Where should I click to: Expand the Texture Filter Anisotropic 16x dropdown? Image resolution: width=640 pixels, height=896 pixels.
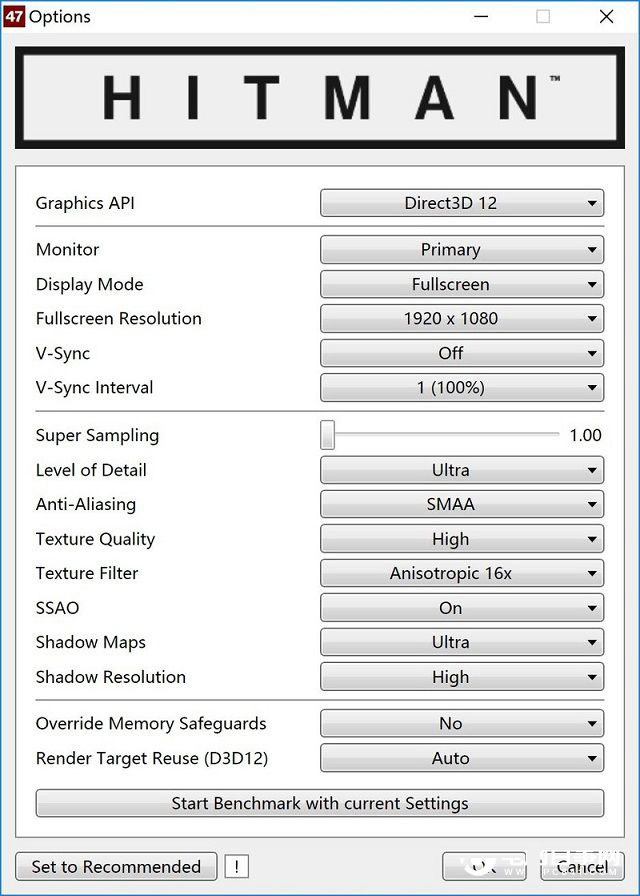[x=462, y=573]
